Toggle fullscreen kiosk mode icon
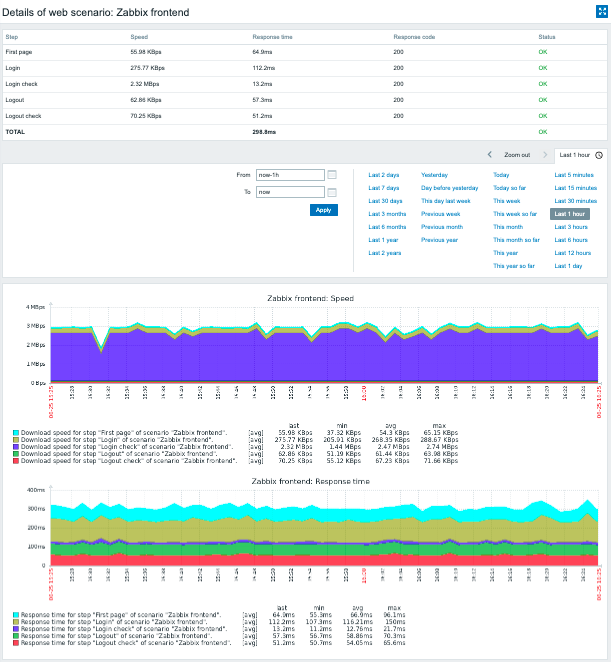611x662 pixels. click(x=601, y=12)
